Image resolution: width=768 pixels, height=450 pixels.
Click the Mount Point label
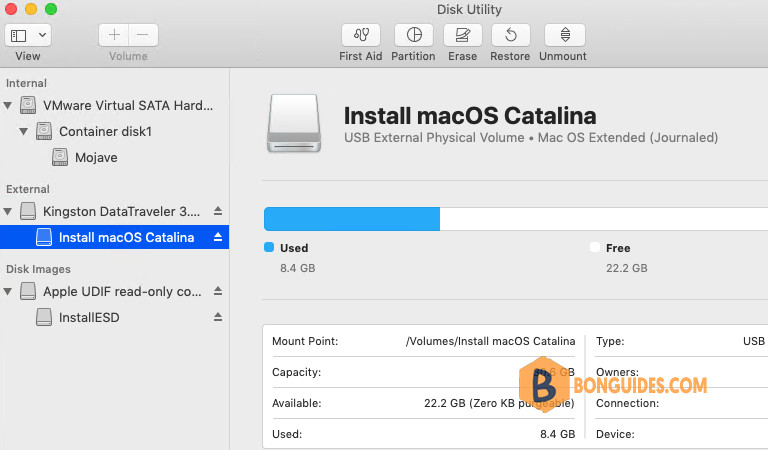pos(305,341)
